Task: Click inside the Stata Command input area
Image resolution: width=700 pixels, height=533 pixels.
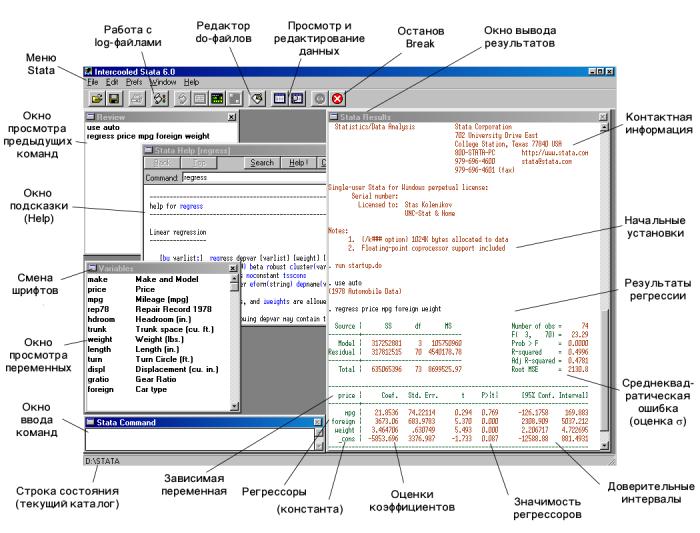Action: [x=201, y=439]
